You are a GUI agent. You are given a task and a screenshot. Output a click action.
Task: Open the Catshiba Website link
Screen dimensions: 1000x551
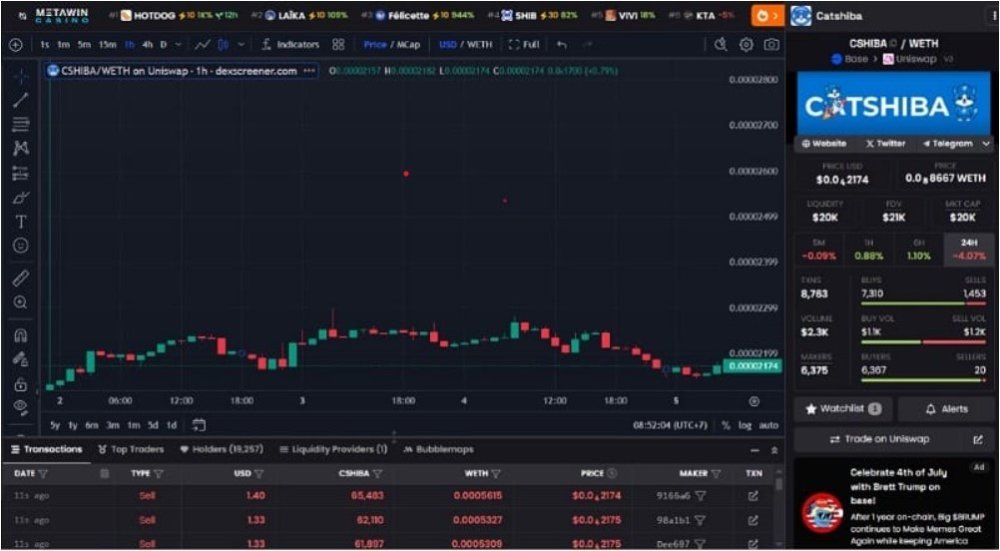click(x=824, y=144)
